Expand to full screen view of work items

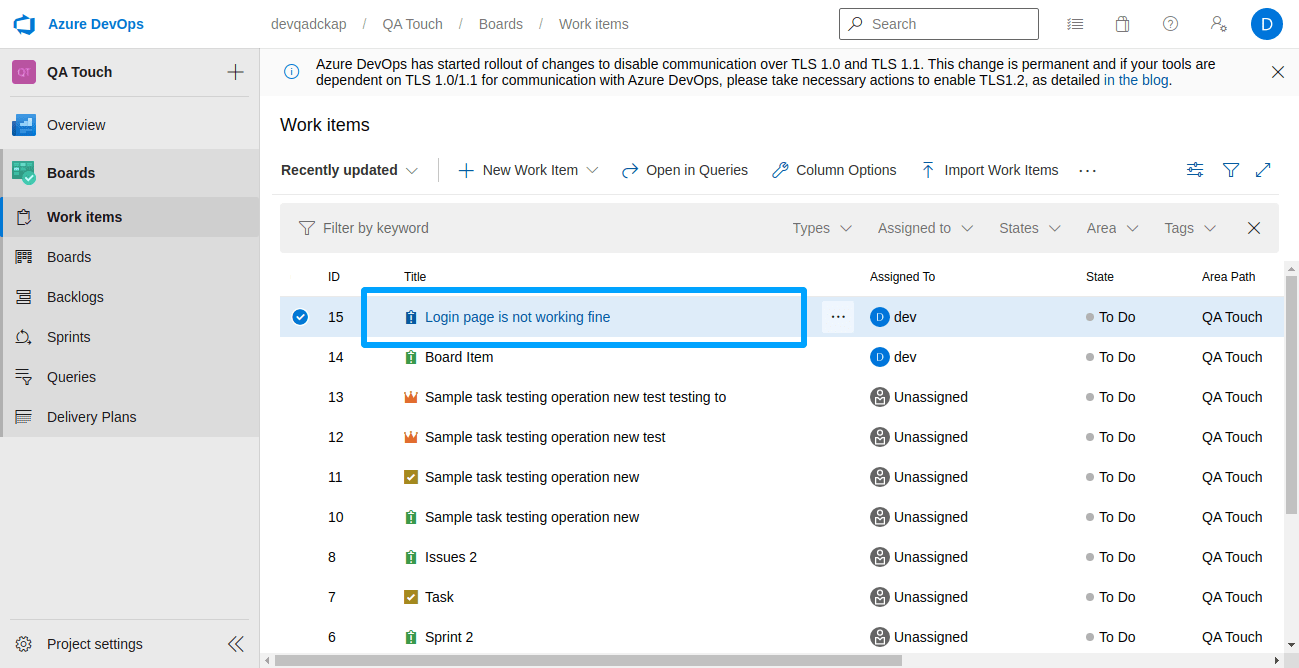pyautogui.click(x=1263, y=170)
